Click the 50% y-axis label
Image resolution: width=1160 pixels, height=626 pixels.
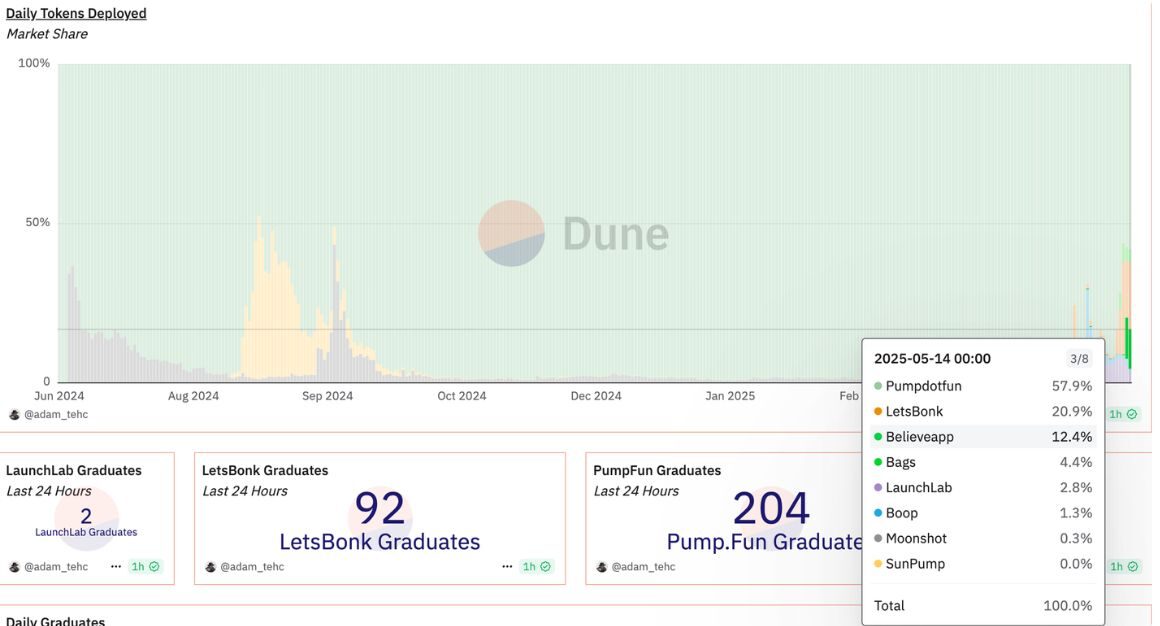[x=38, y=223]
